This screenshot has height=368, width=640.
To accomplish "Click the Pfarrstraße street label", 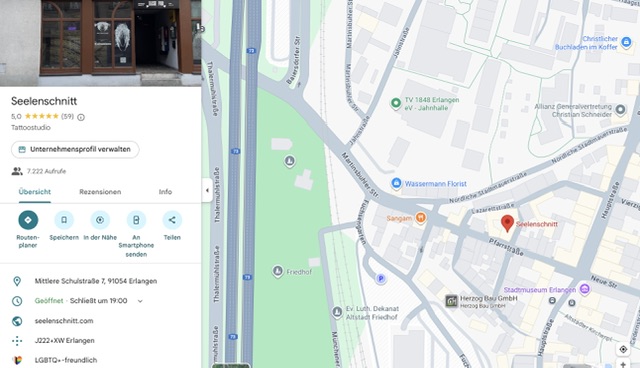I will [507, 247].
